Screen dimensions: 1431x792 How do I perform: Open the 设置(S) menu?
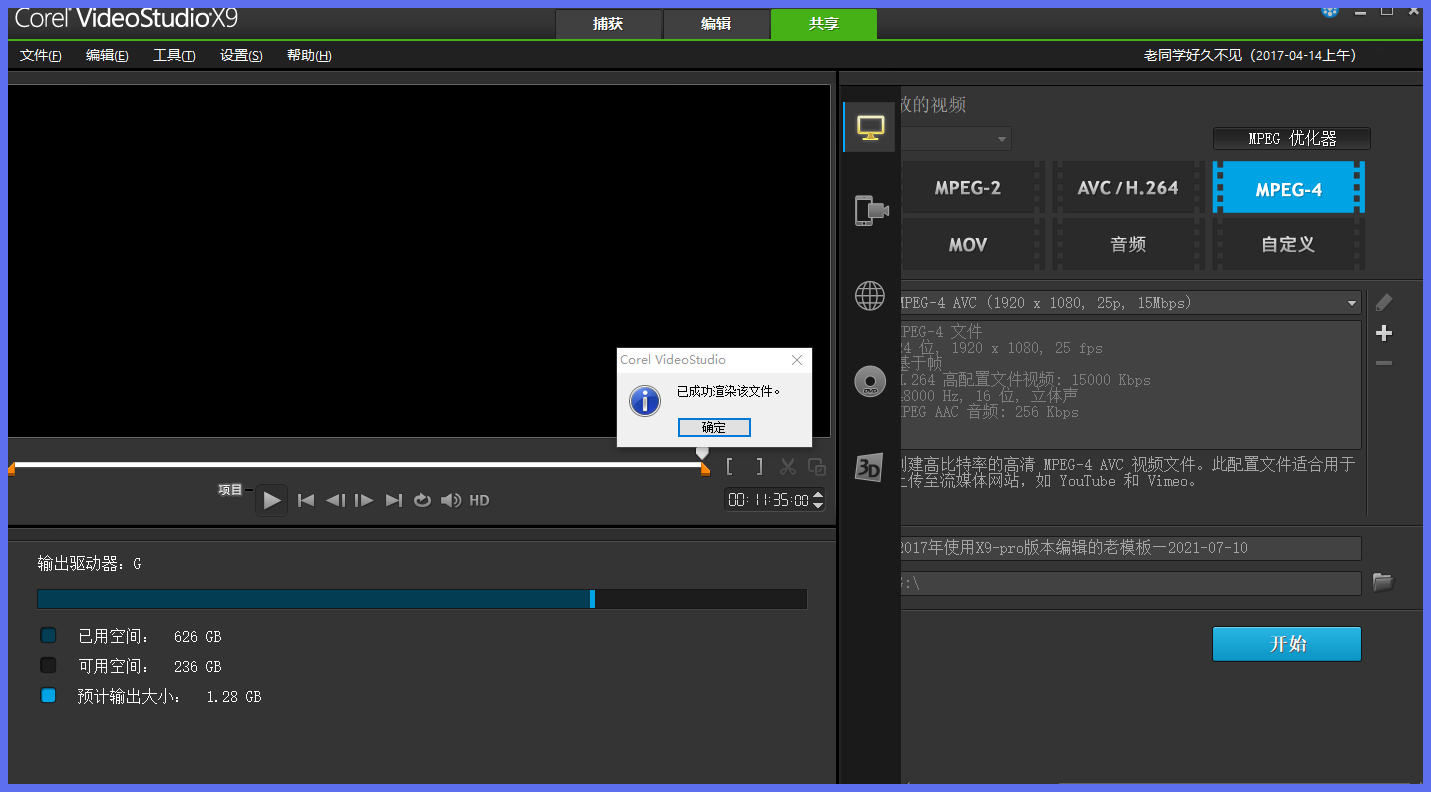point(241,56)
